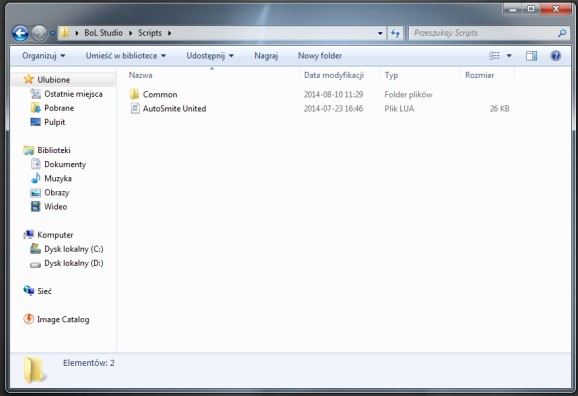Open Pobrane in the sidebar

click(x=59, y=108)
